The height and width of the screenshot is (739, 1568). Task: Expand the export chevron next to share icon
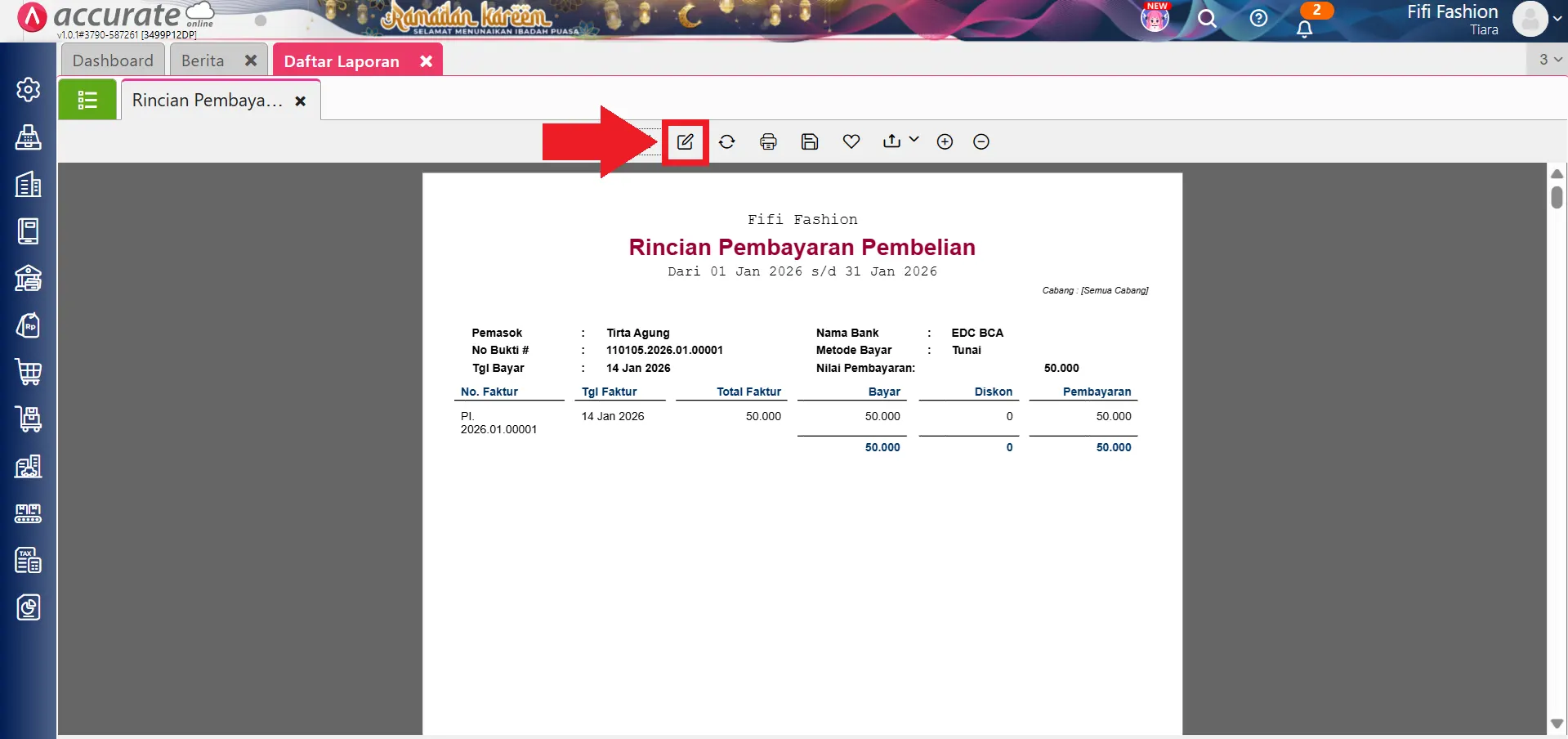[x=913, y=139]
